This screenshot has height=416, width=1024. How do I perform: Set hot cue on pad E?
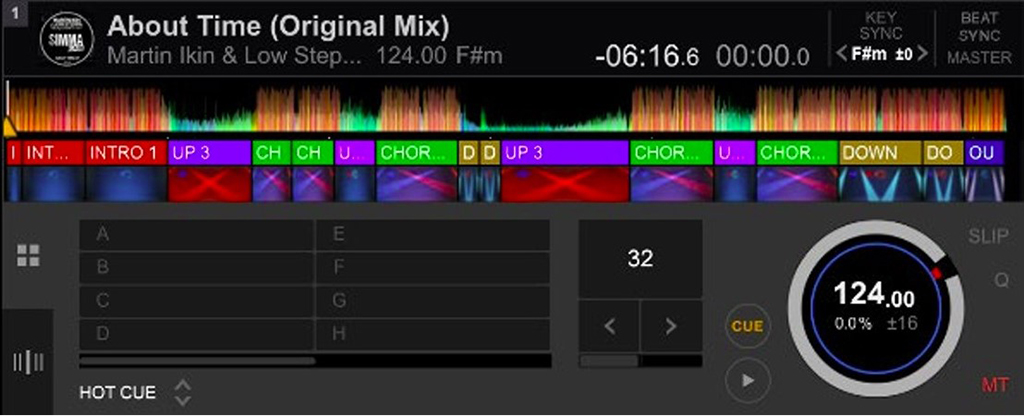[432, 234]
